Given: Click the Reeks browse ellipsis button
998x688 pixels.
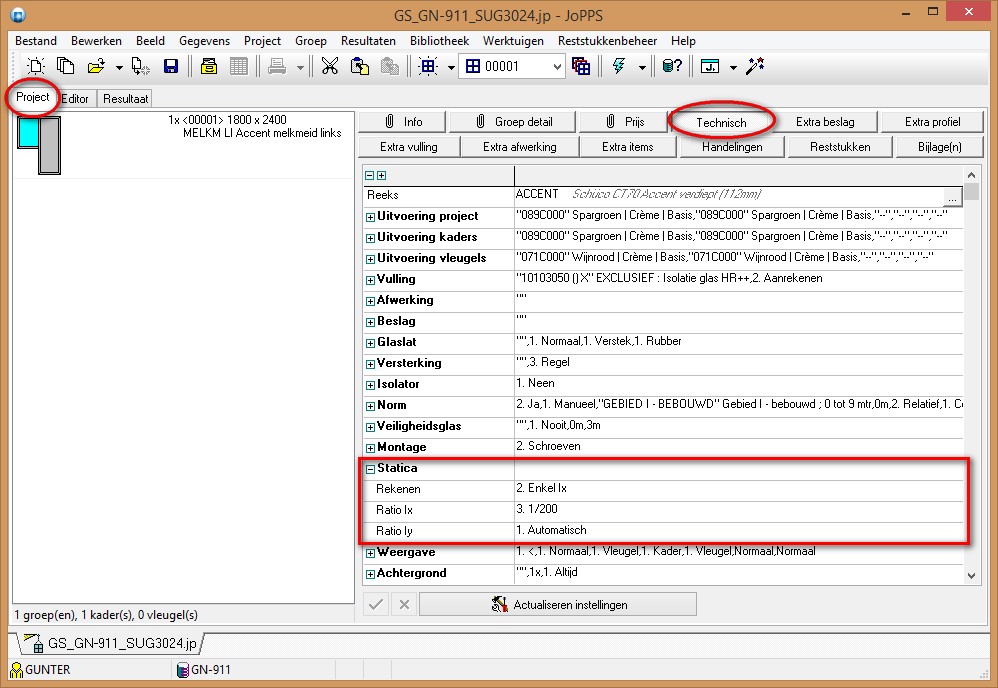Looking at the screenshot, I should (952, 196).
